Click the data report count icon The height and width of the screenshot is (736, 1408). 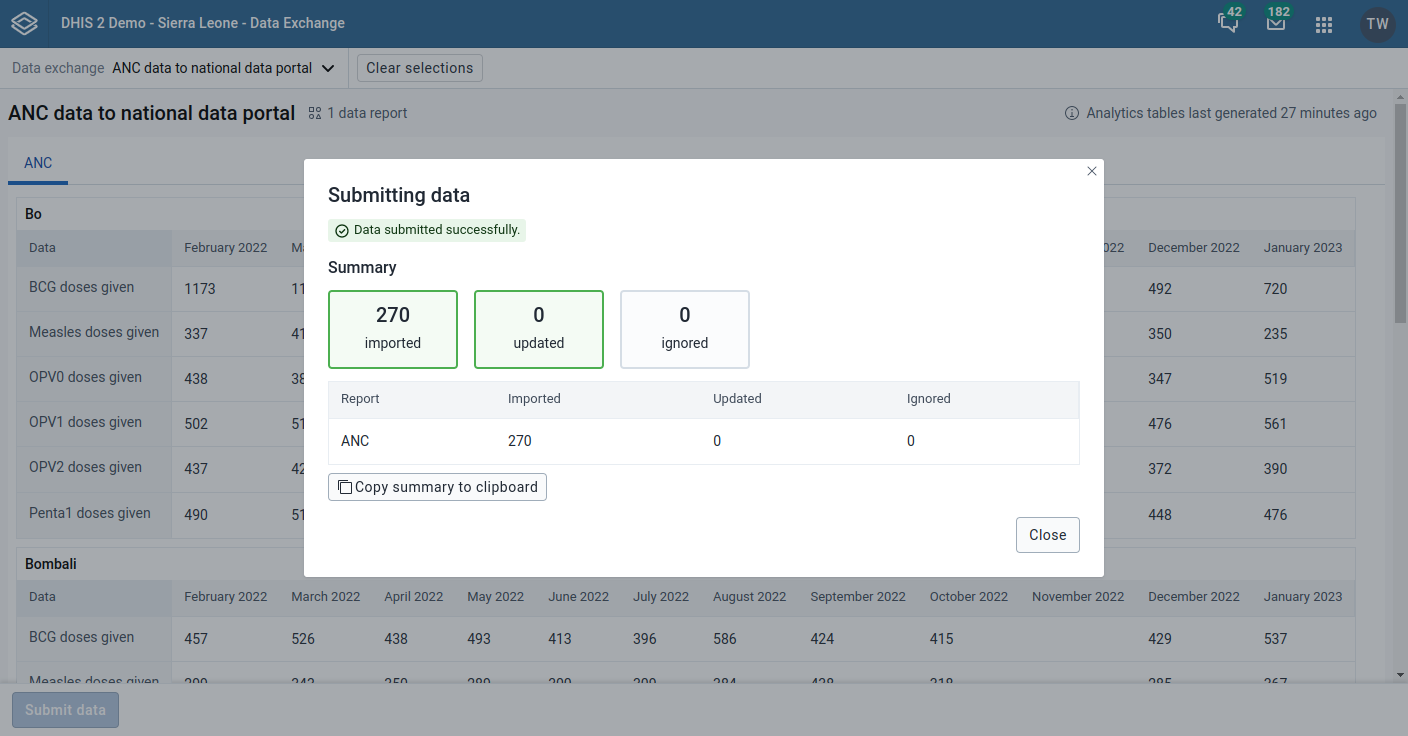pos(315,113)
